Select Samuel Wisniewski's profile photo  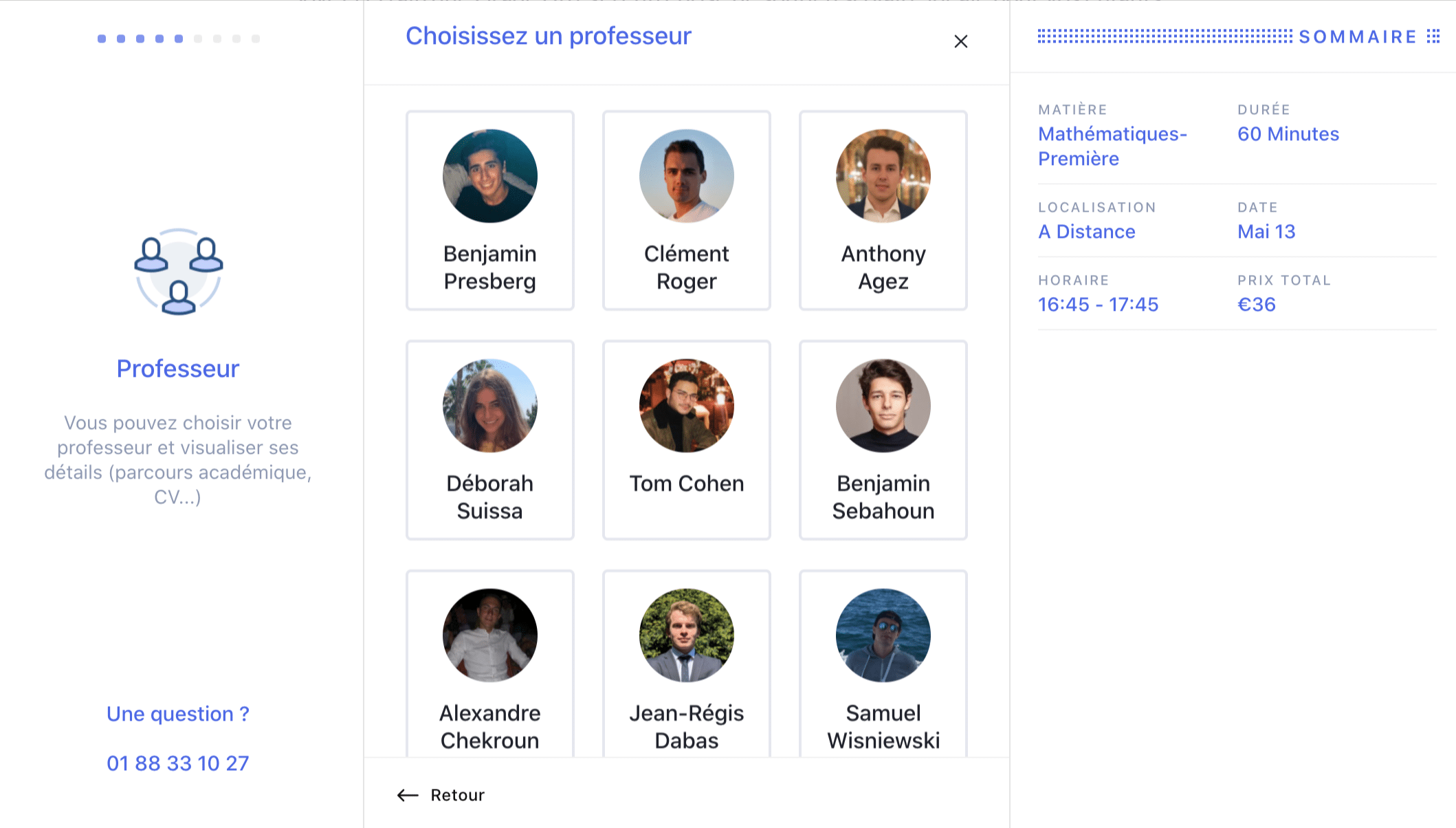coord(883,635)
